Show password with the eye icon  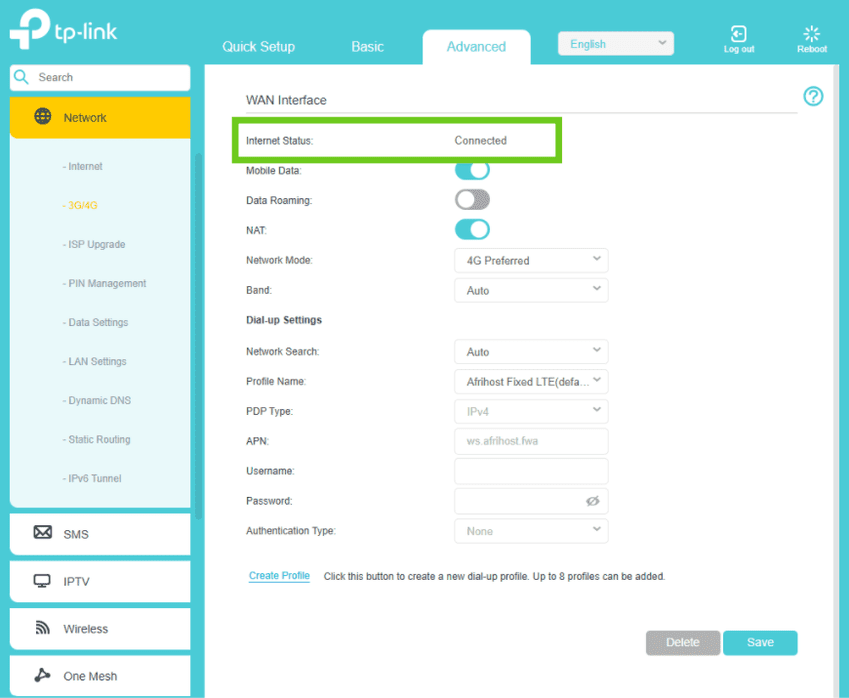592,501
